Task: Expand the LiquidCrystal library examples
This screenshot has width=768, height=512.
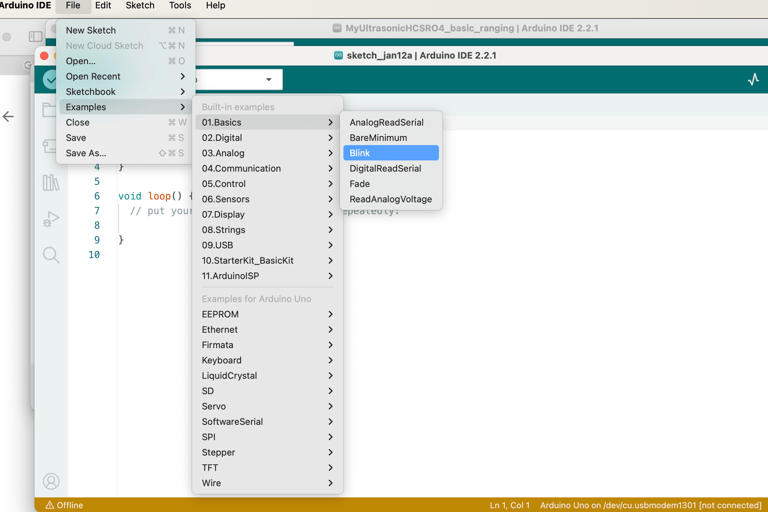Action: click(x=267, y=376)
